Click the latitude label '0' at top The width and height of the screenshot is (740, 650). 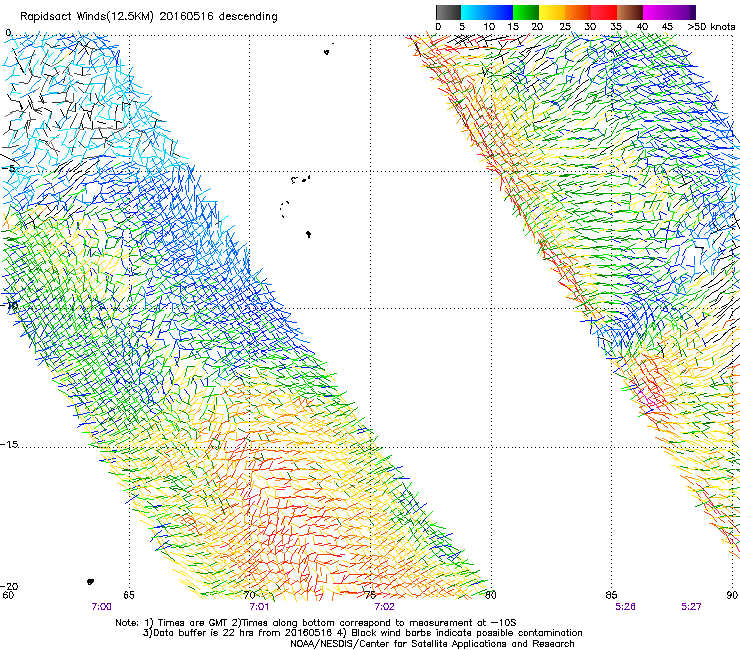point(8,33)
